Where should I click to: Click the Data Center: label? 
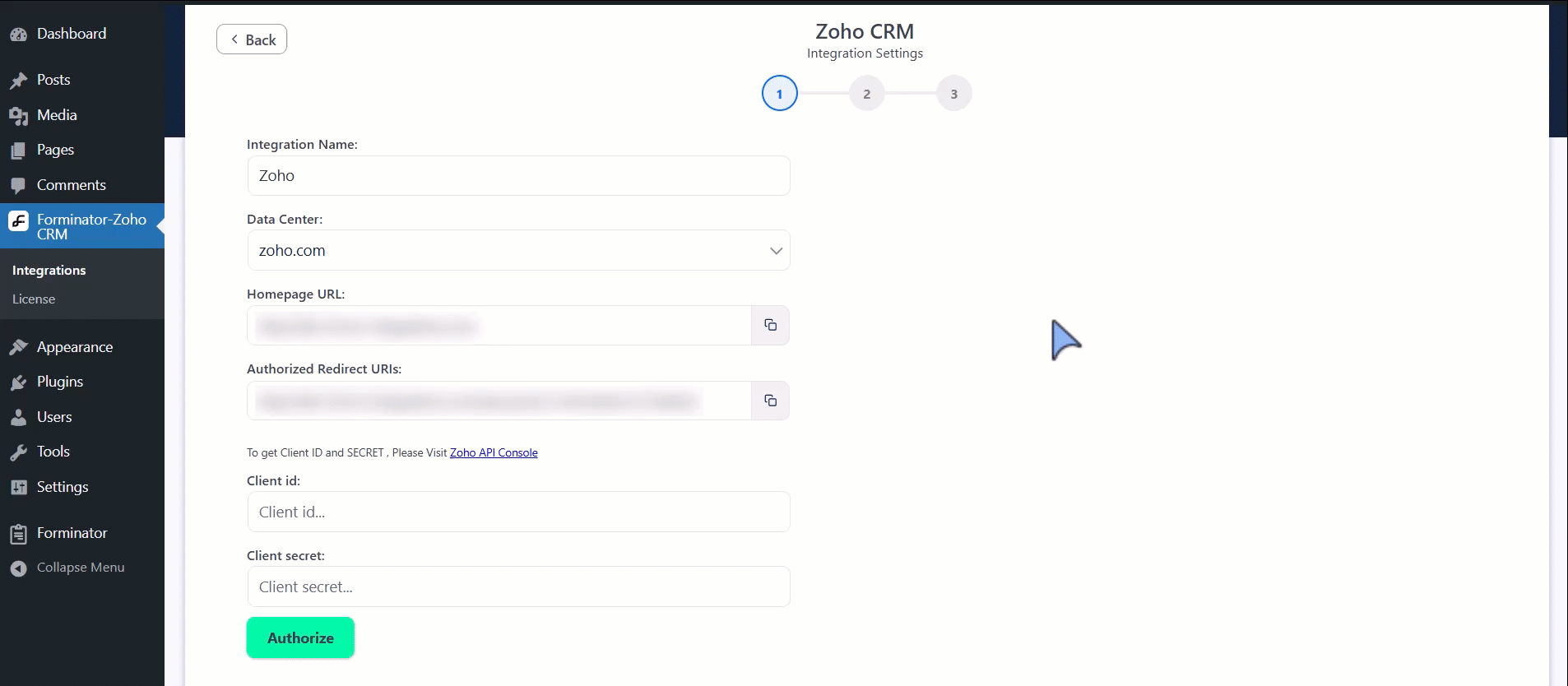pos(285,220)
